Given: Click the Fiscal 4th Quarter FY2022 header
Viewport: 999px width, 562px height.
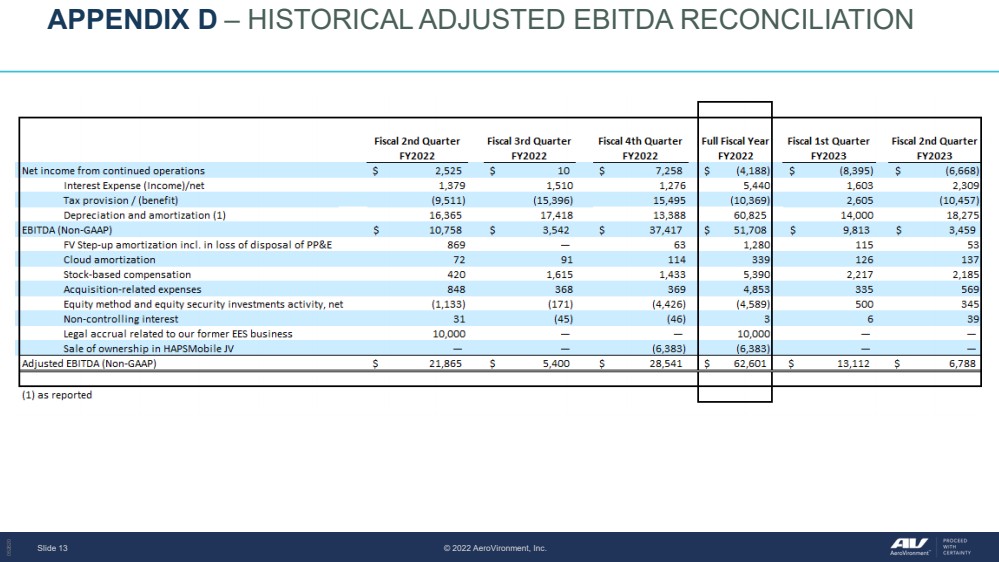Looking at the screenshot, I should pyautogui.click(x=640, y=148).
